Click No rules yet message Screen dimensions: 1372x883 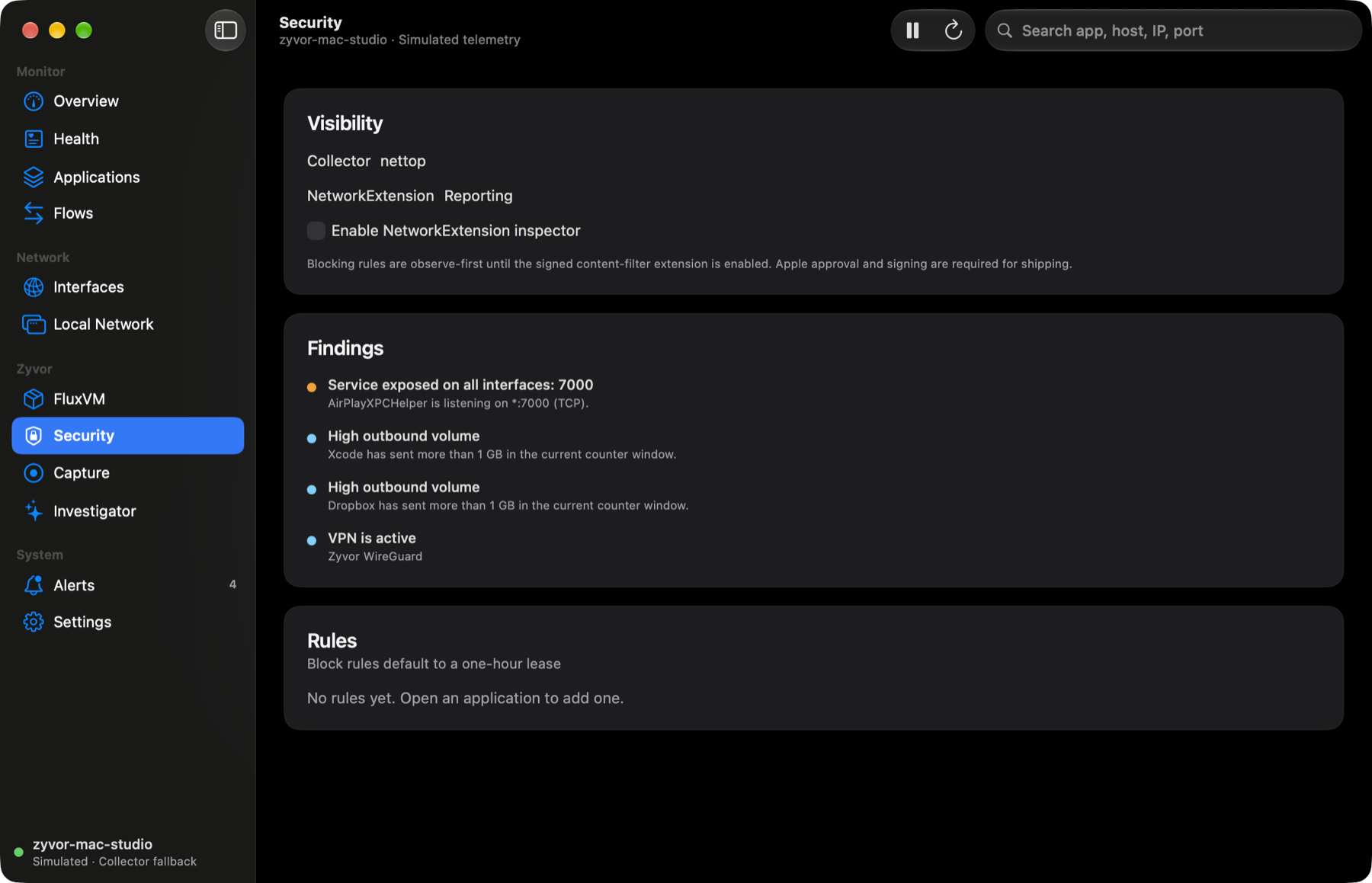(x=465, y=699)
